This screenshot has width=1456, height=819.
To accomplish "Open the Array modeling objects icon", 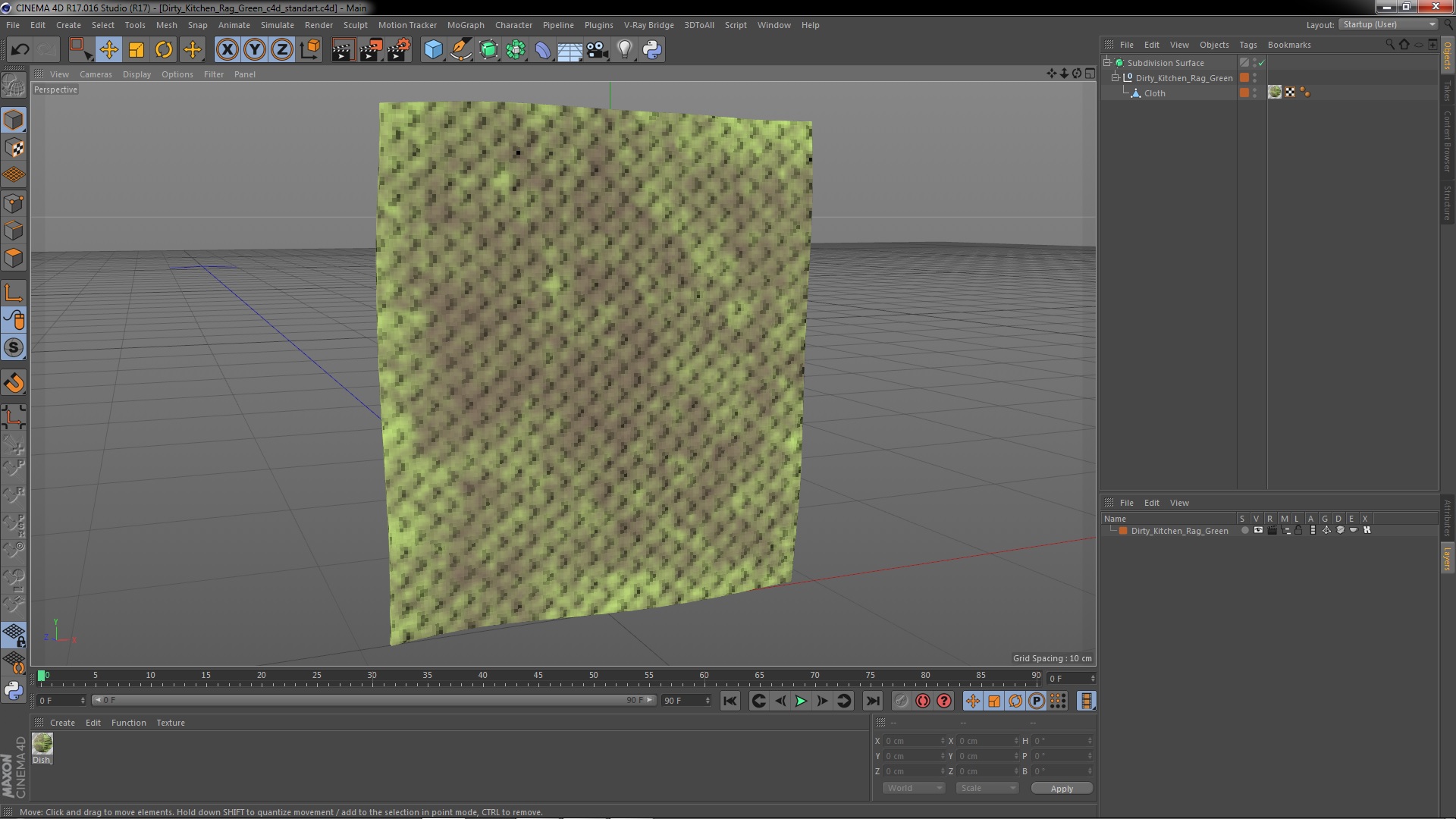I will (516, 50).
